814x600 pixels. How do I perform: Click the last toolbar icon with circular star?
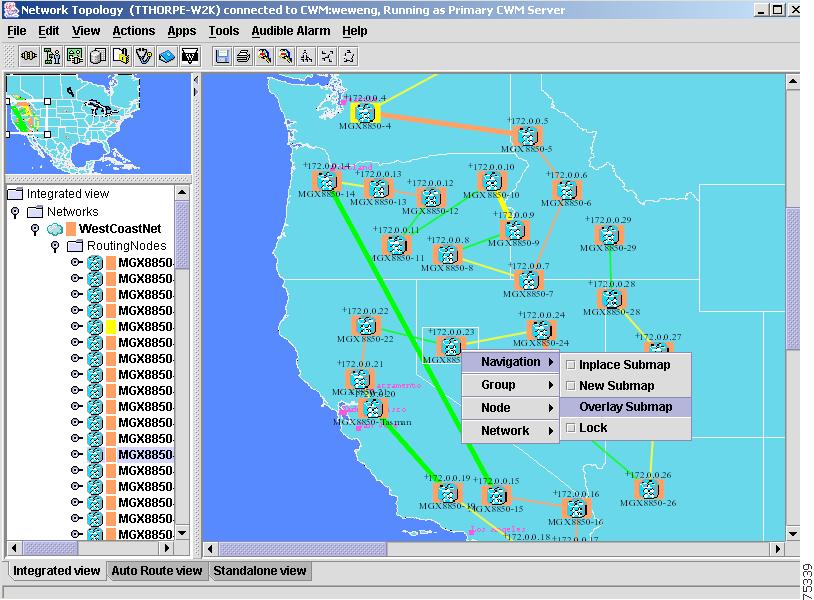point(349,56)
